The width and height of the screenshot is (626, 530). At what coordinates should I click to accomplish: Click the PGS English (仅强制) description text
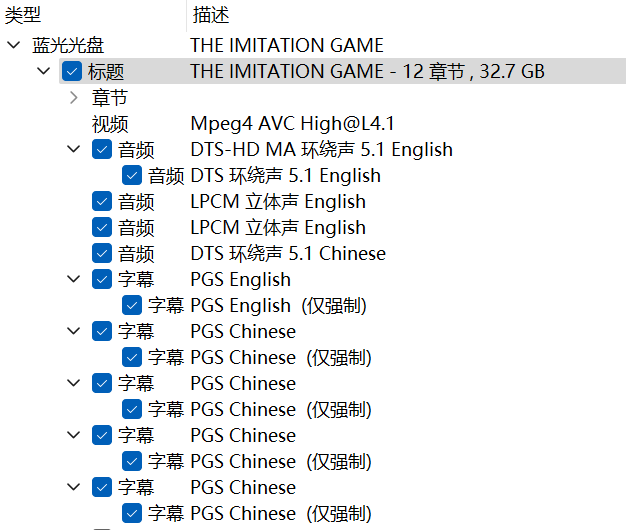click(x=279, y=306)
